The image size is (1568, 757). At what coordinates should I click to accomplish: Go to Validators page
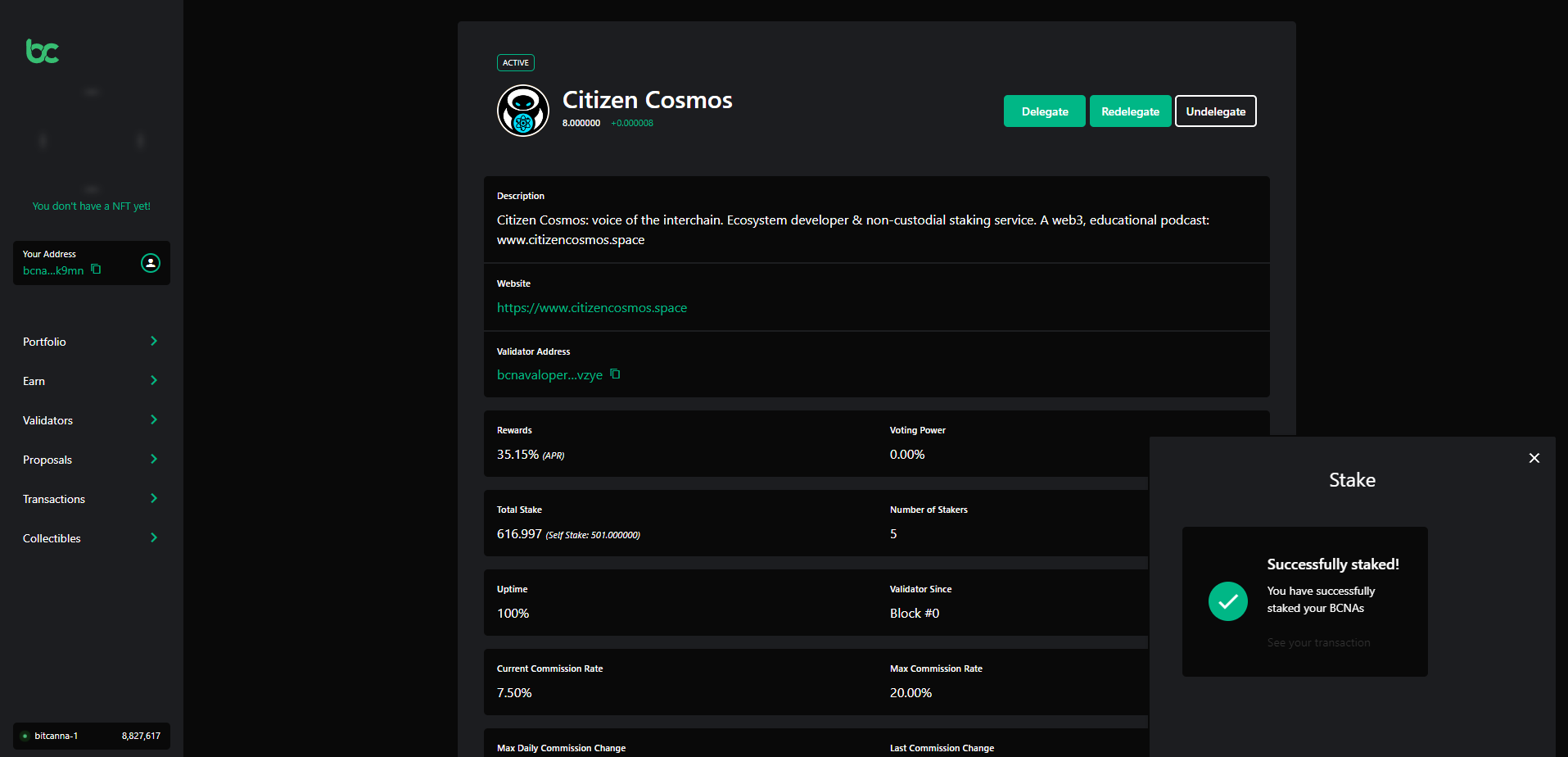click(x=47, y=420)
